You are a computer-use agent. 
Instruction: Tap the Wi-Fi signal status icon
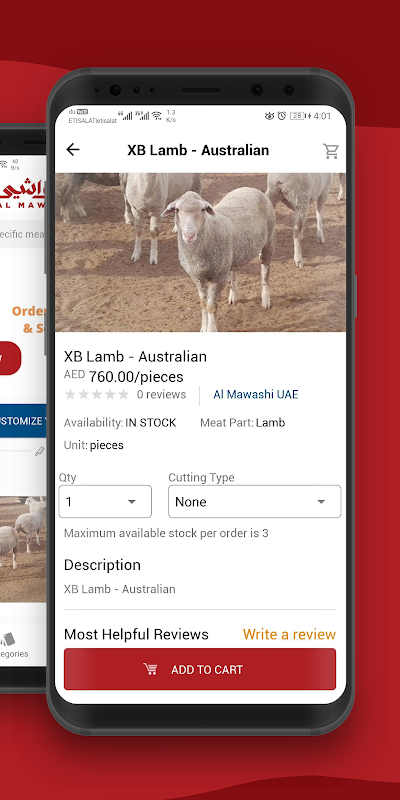click(x=157, y=116)
